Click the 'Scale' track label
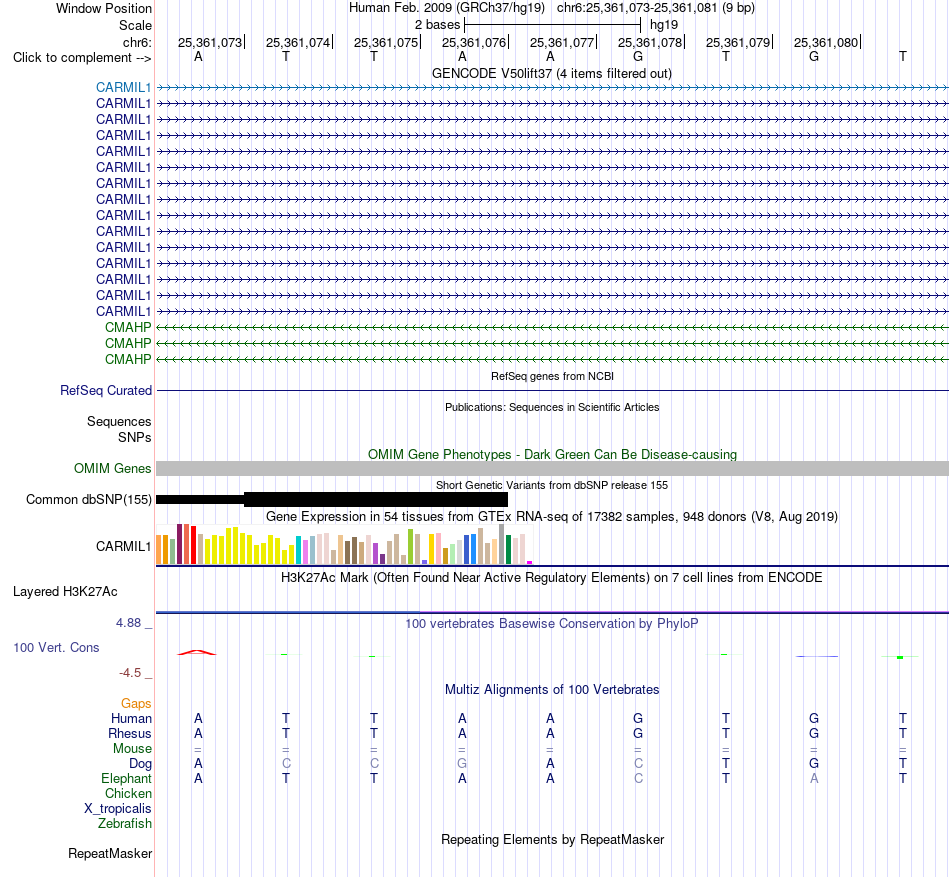Screen dimensions: 950x877 point(135,25)
